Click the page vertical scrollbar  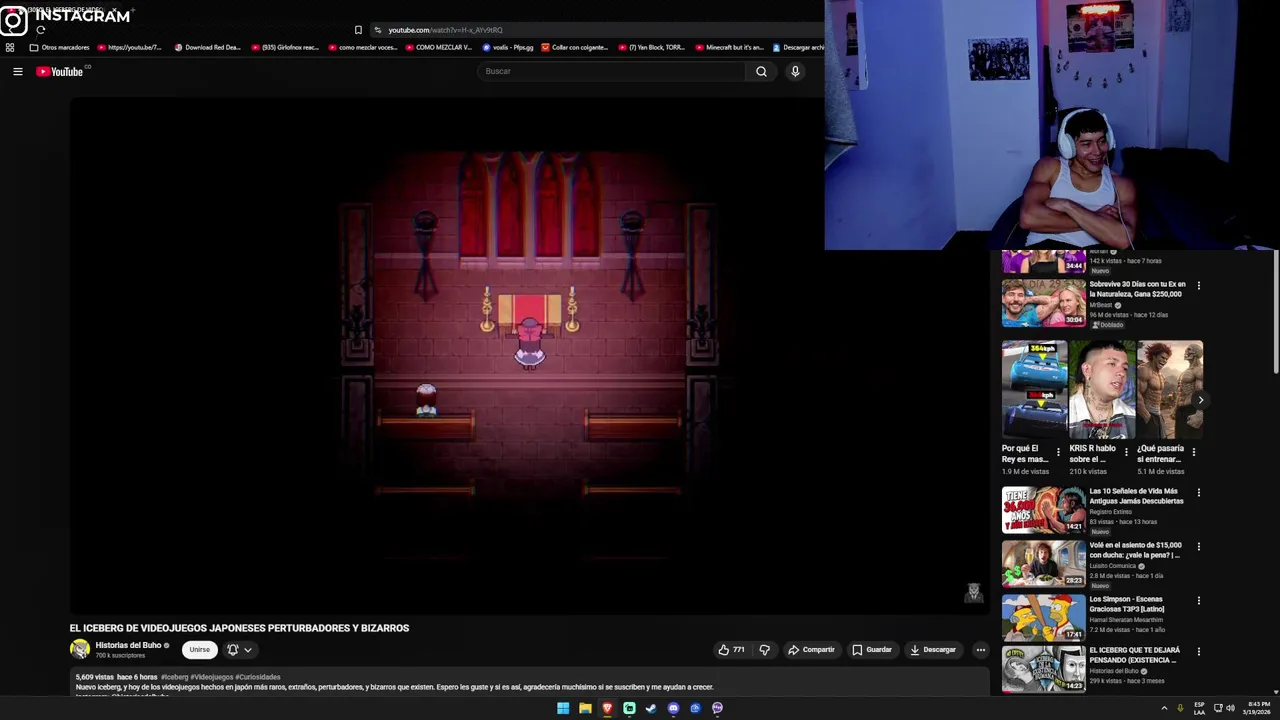pyautogui.click(x=1276, y=312)
